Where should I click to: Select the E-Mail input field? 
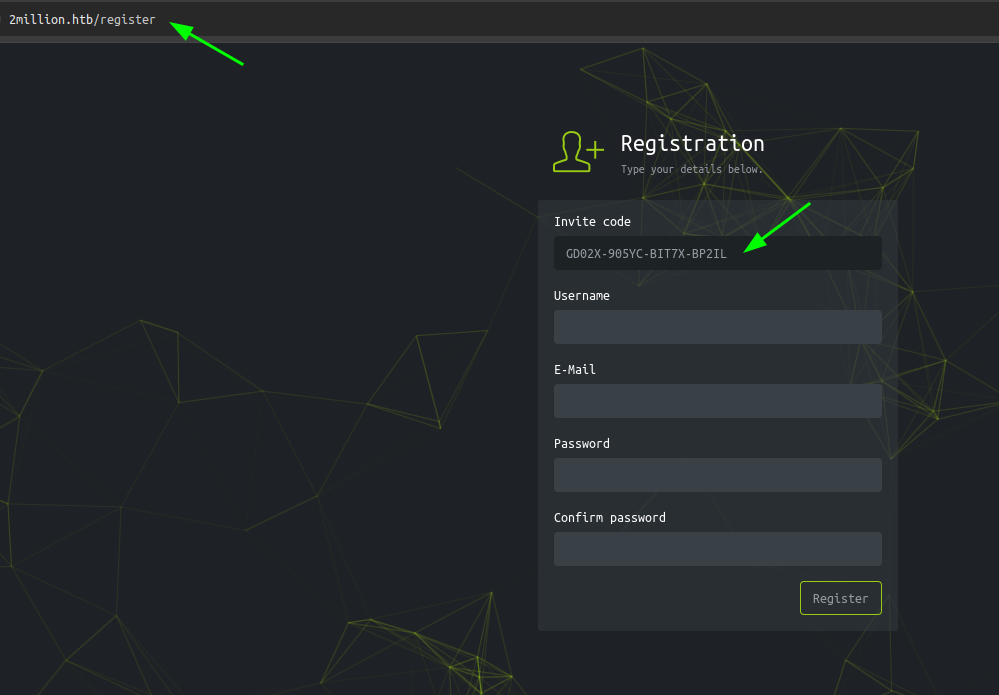click(x=717, y=401)
